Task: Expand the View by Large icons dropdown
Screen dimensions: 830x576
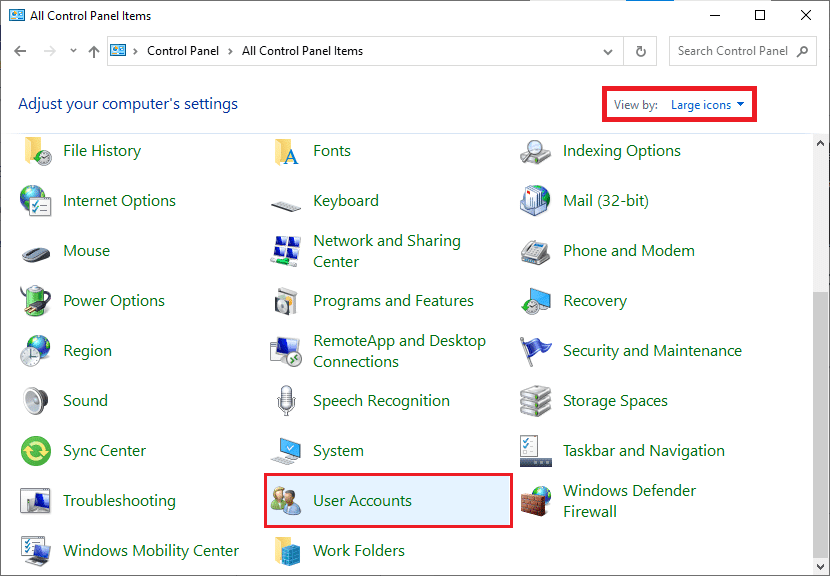Action: 707,105
